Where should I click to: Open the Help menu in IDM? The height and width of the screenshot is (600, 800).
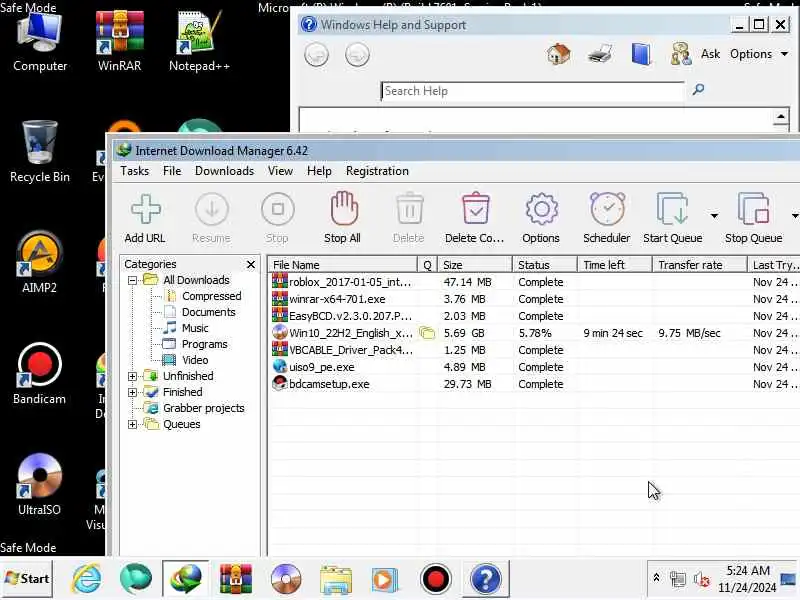[319, 171]
